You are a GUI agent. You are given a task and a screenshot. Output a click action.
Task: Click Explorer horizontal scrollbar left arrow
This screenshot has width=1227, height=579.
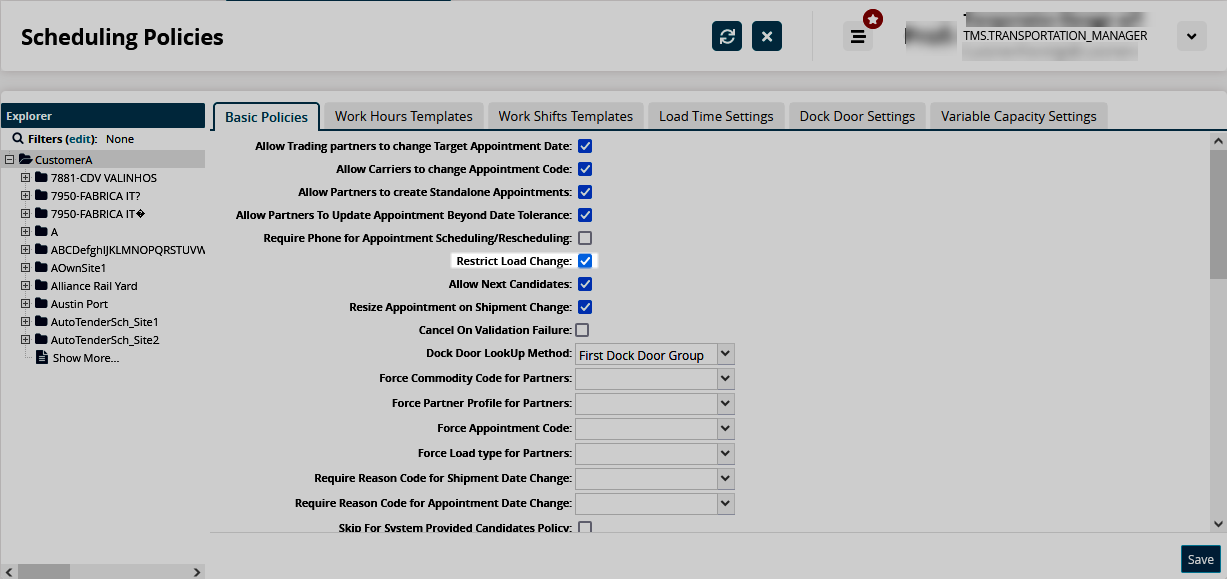(x=8, y=572)
